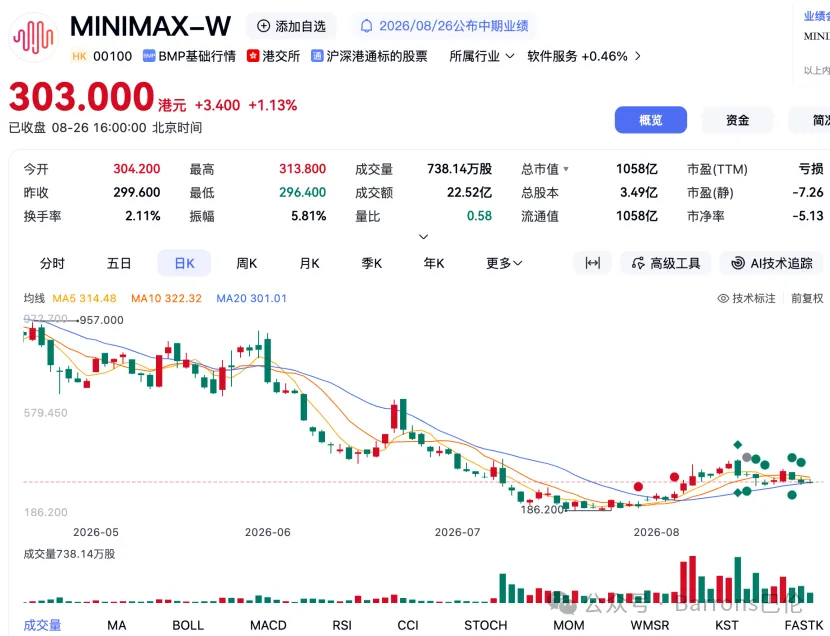Select the BOLL indicator tab
The image size is (830, 636).
tap(188, 625)
